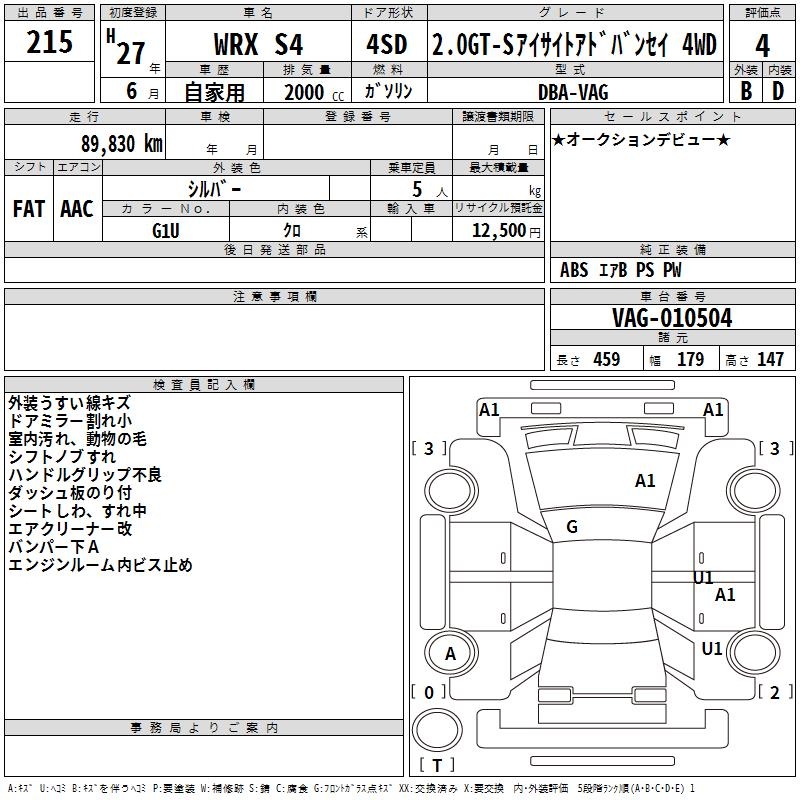Click the recycle deposit 12,500円

[x=506, y=231]
